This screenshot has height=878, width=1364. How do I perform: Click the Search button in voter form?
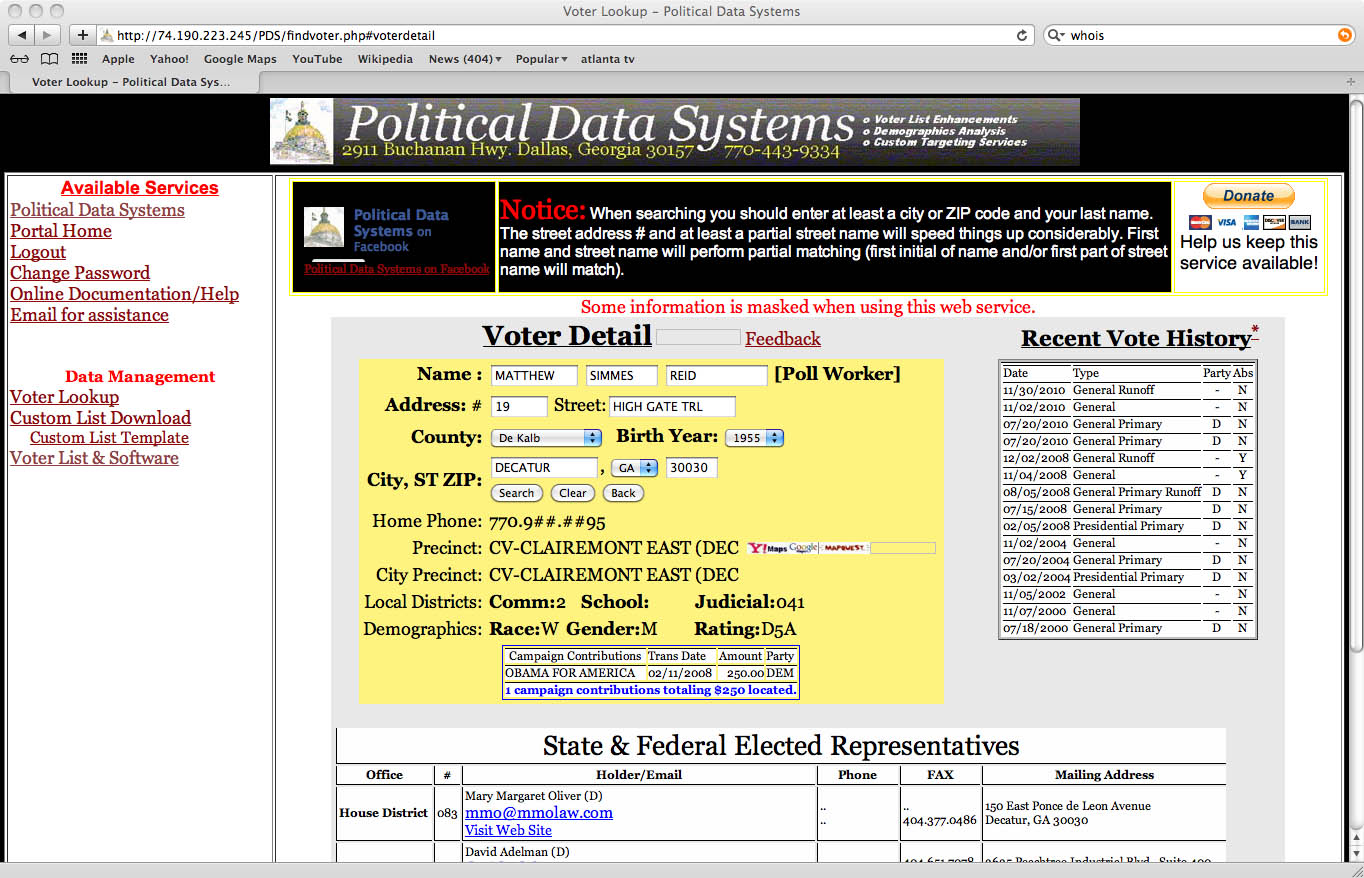coord(517,493)
